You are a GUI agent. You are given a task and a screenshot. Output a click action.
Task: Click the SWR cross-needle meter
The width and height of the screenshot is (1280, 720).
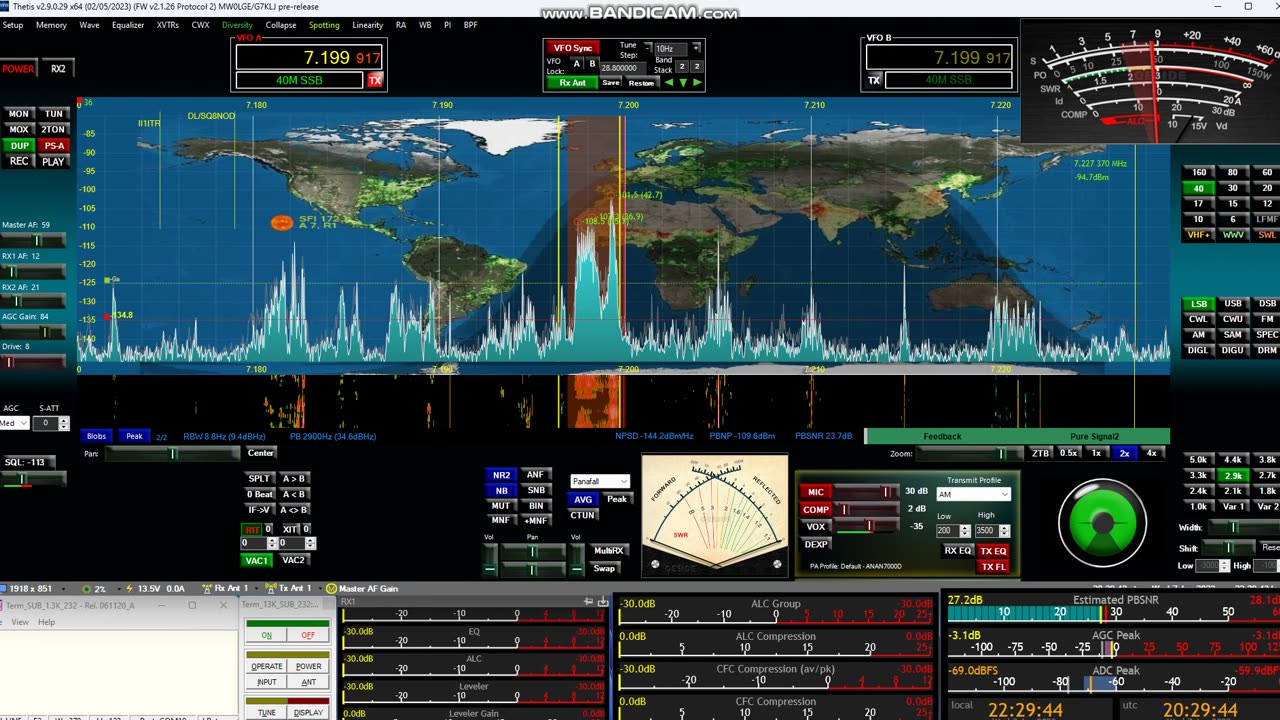(x=714, y=517)
